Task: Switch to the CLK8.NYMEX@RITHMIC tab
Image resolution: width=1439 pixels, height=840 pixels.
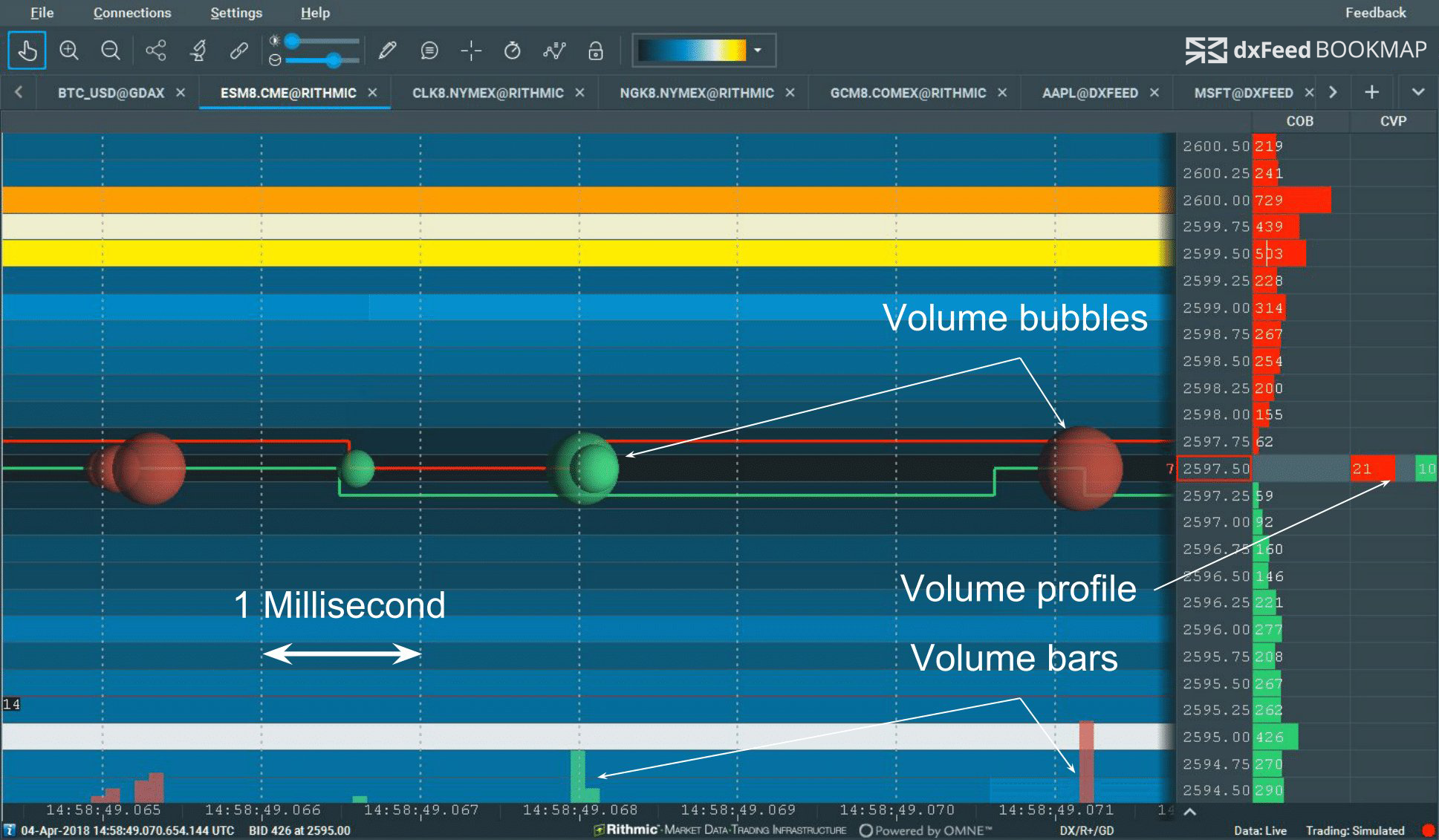Action: click(487, 93)
